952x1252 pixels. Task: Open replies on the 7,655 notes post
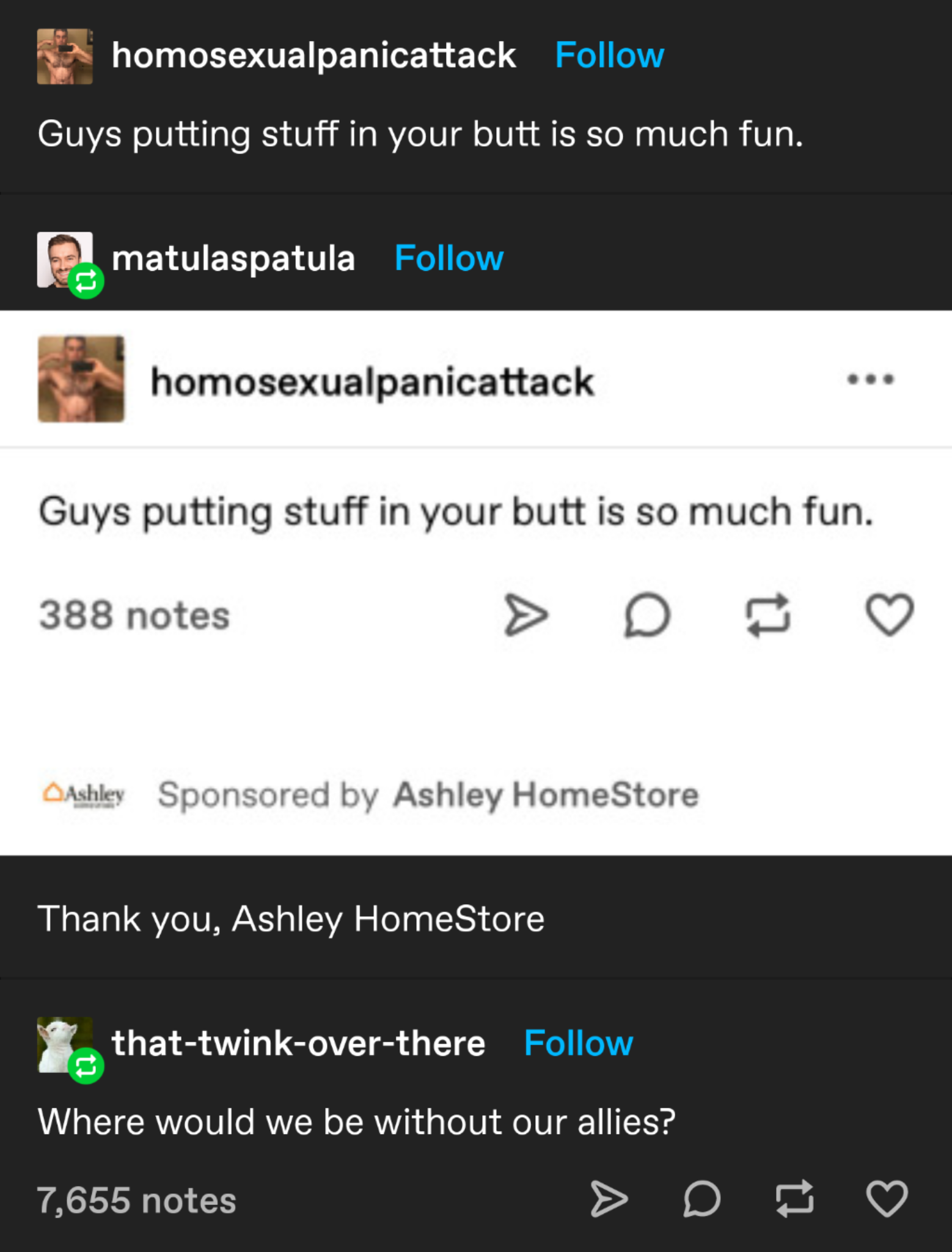(x=701, y=1198)
